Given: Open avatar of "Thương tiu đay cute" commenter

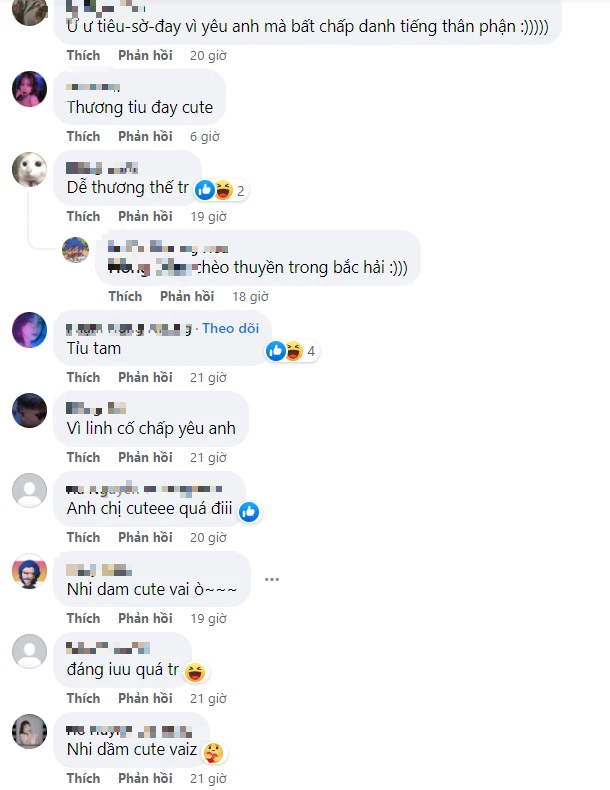Looking at the screenshot, I should pyautogui.click(x=30, y=89).
